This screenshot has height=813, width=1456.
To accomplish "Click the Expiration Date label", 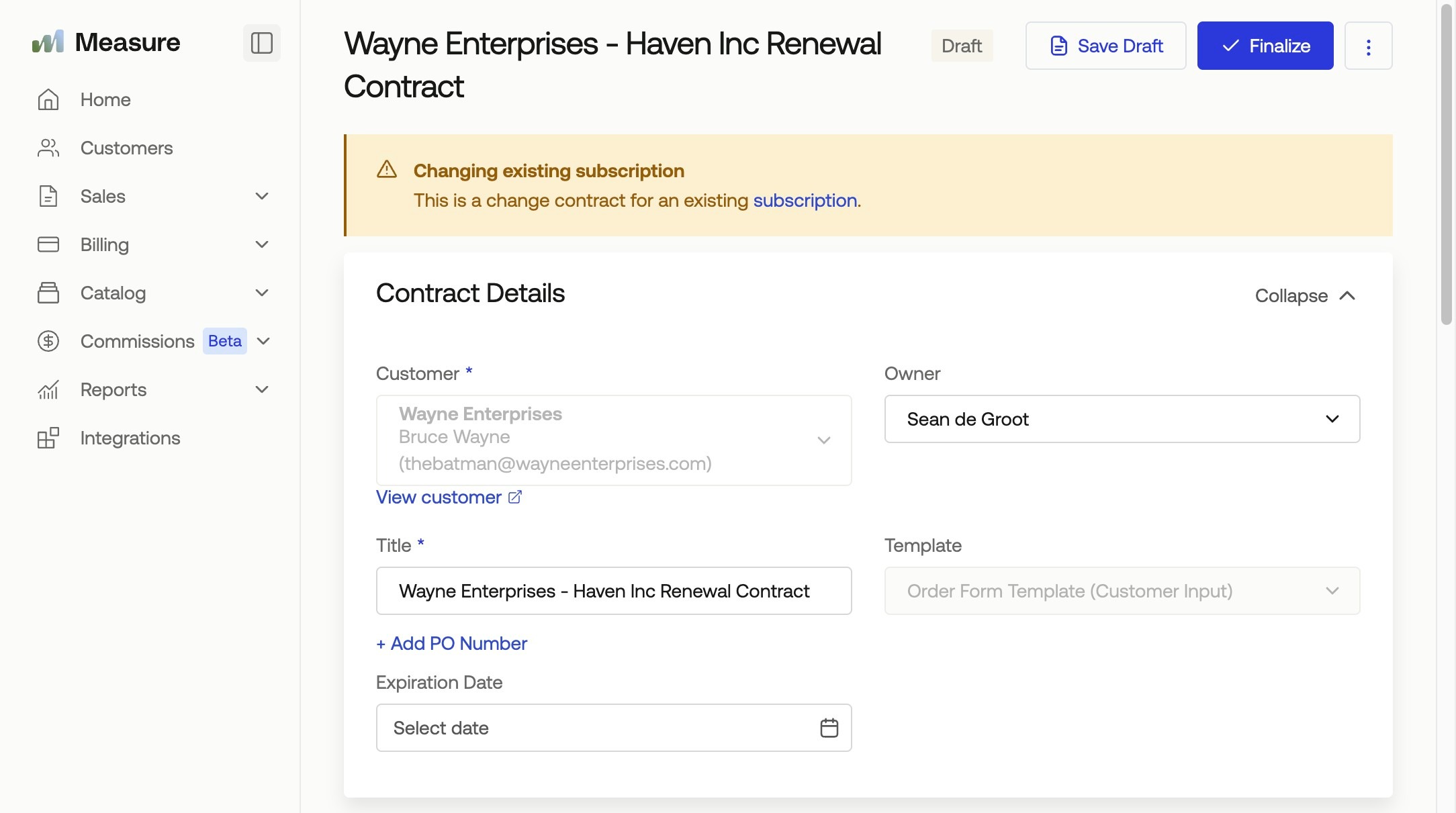I will tap(439, 682).
